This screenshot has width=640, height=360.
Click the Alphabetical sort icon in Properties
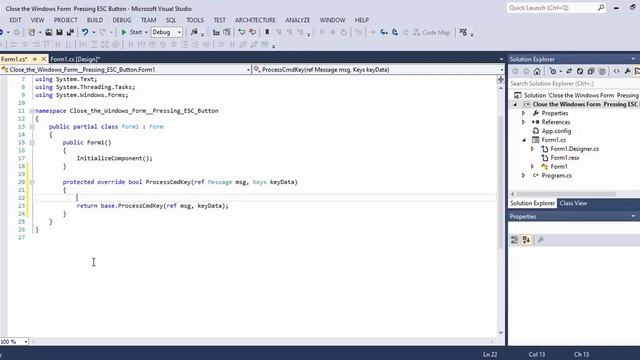(x=526, y=240)
